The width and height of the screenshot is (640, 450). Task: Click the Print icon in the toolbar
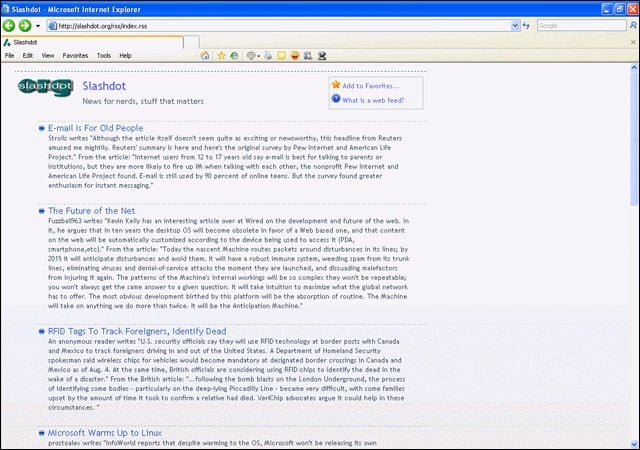click(268, 56)
